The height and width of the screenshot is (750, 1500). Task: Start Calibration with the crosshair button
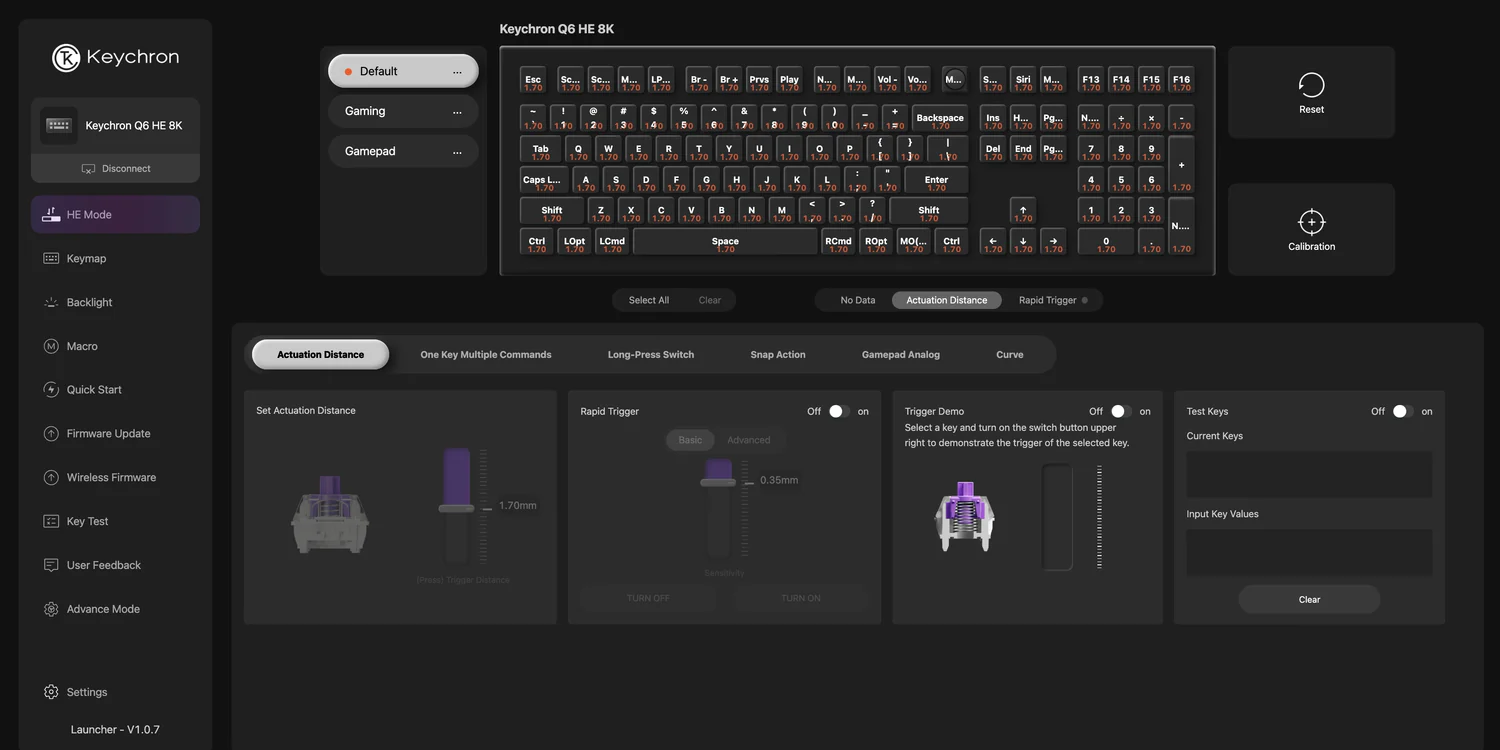[1311, 229]
